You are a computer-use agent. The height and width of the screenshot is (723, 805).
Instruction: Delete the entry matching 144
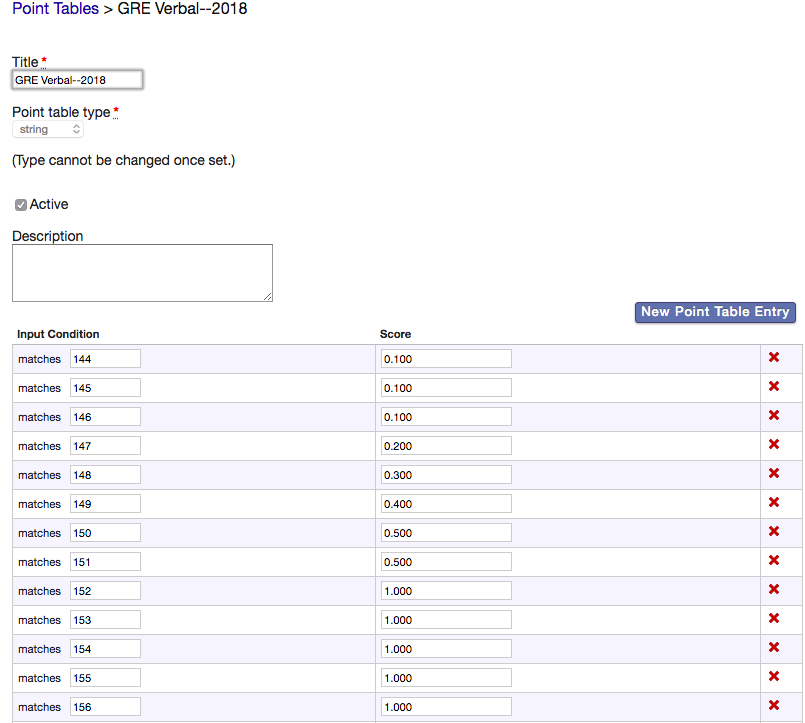pyautogui.click(x=773, y=358)
